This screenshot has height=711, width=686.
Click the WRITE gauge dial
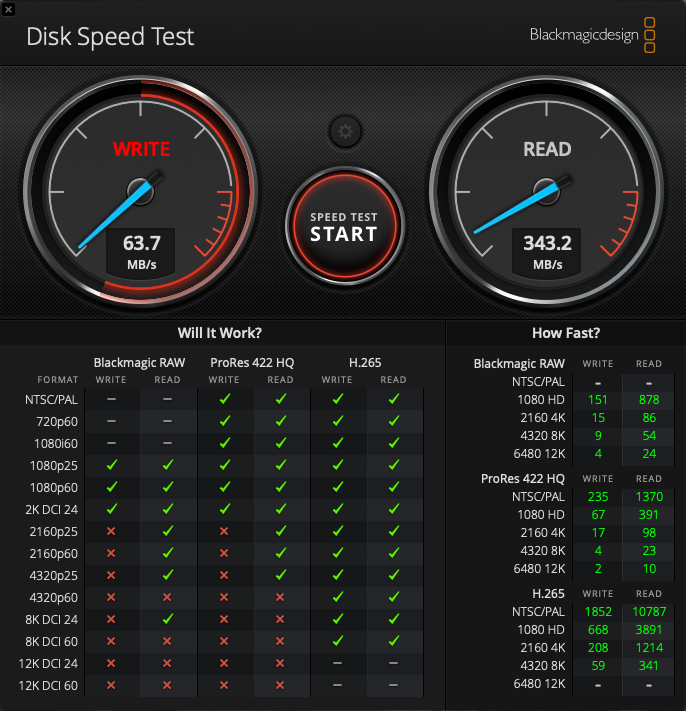point(141,191)
